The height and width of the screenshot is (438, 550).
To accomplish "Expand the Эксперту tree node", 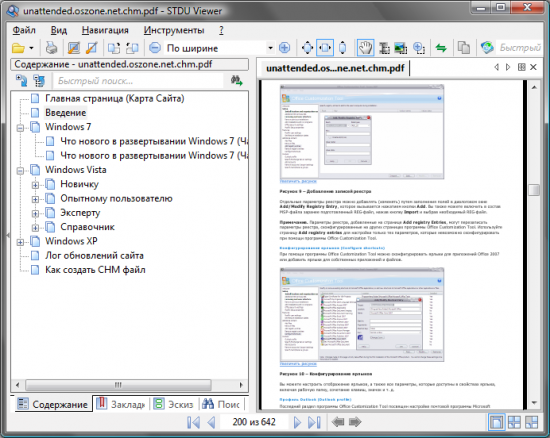I will pyautogui.click(x=35, y=214).
